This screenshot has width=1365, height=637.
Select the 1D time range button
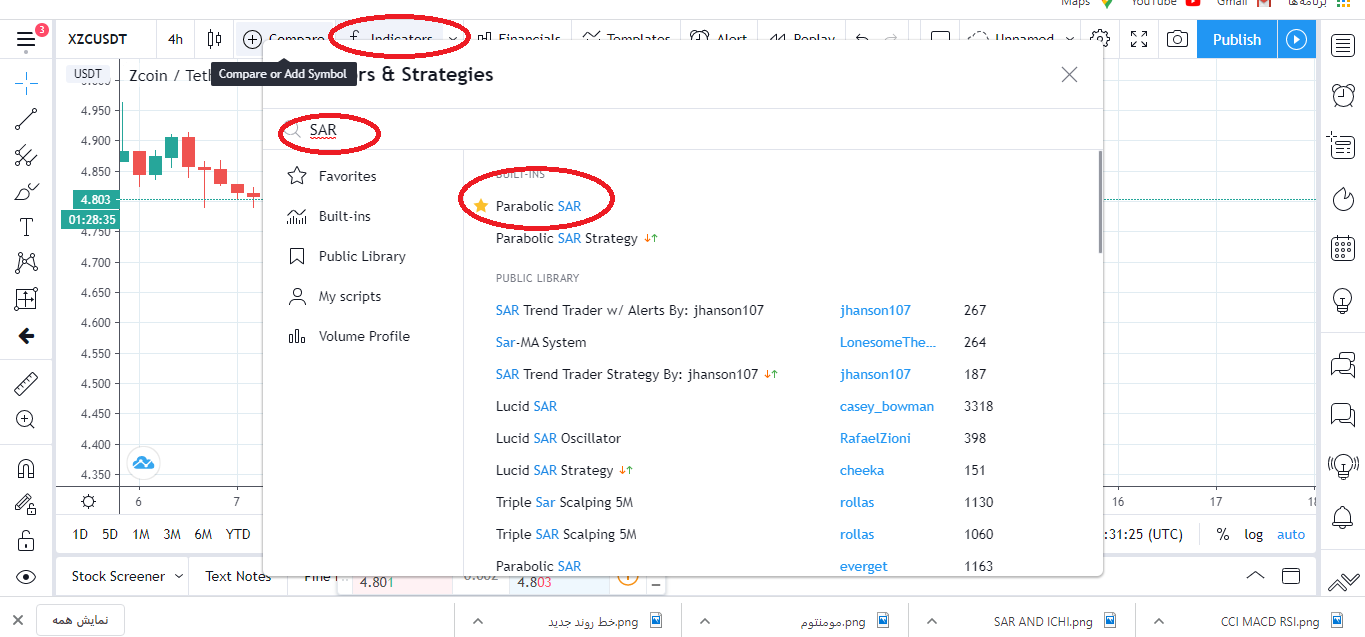80,534
